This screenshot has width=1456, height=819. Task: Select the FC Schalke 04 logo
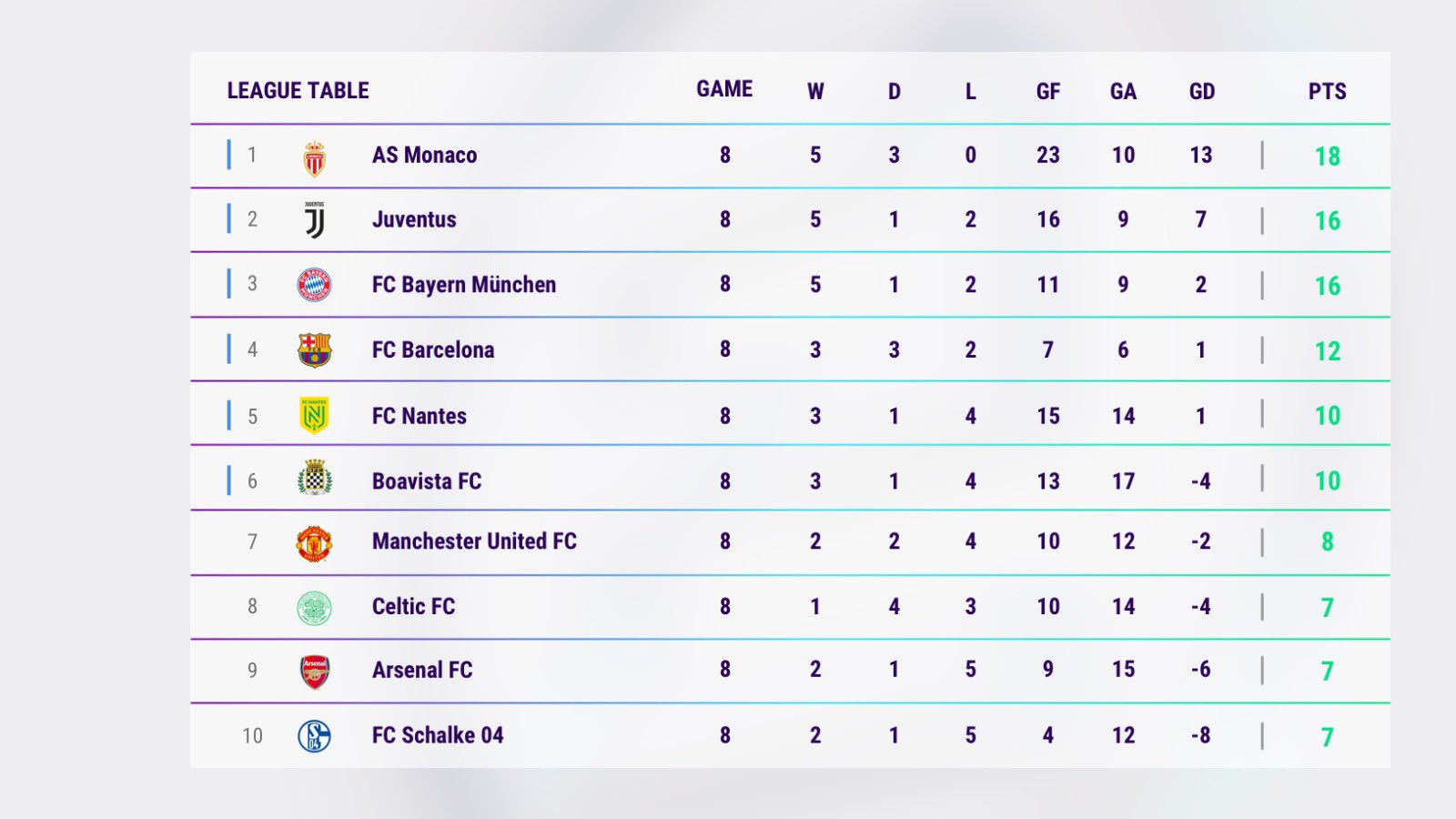(314, 736)
